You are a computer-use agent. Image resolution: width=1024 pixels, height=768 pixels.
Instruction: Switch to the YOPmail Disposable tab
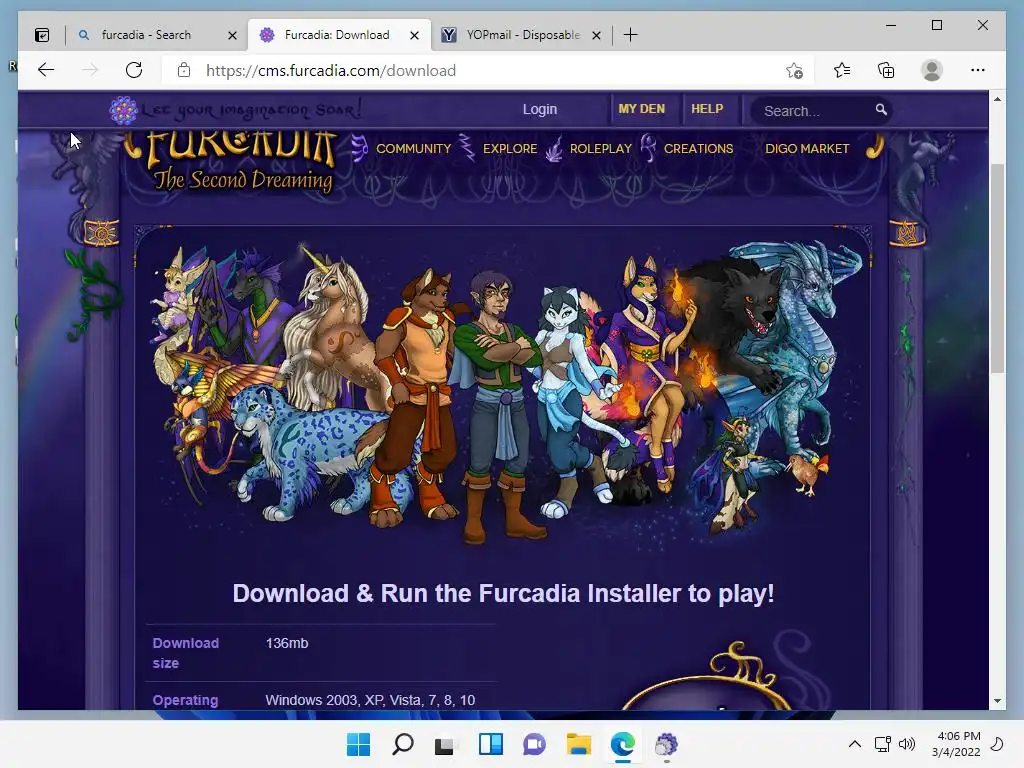pyautogui.click(x=522, y=35)
